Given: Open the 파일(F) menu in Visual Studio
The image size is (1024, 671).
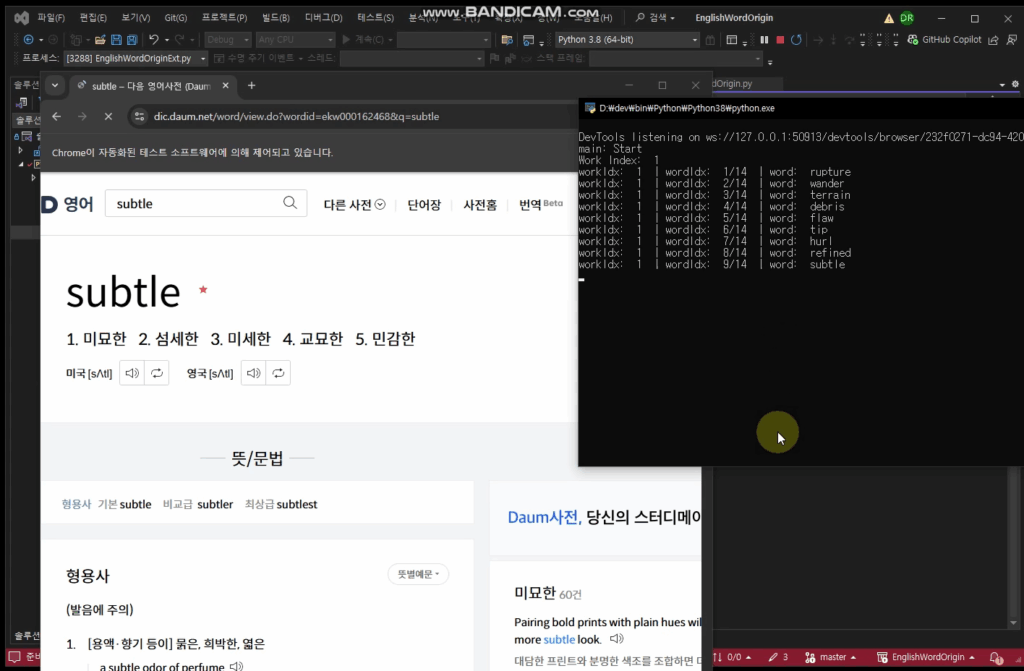Looking at the screenshot, I should 51,18.
